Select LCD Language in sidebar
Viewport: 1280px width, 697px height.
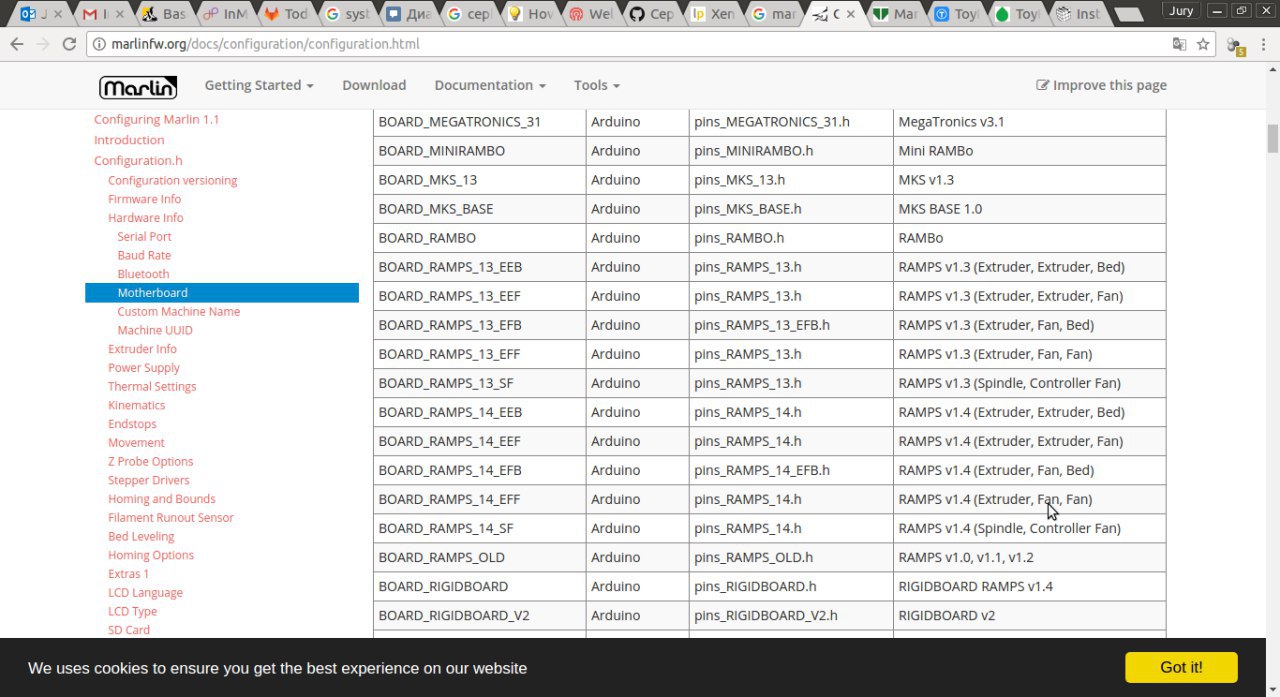[145, 593]
